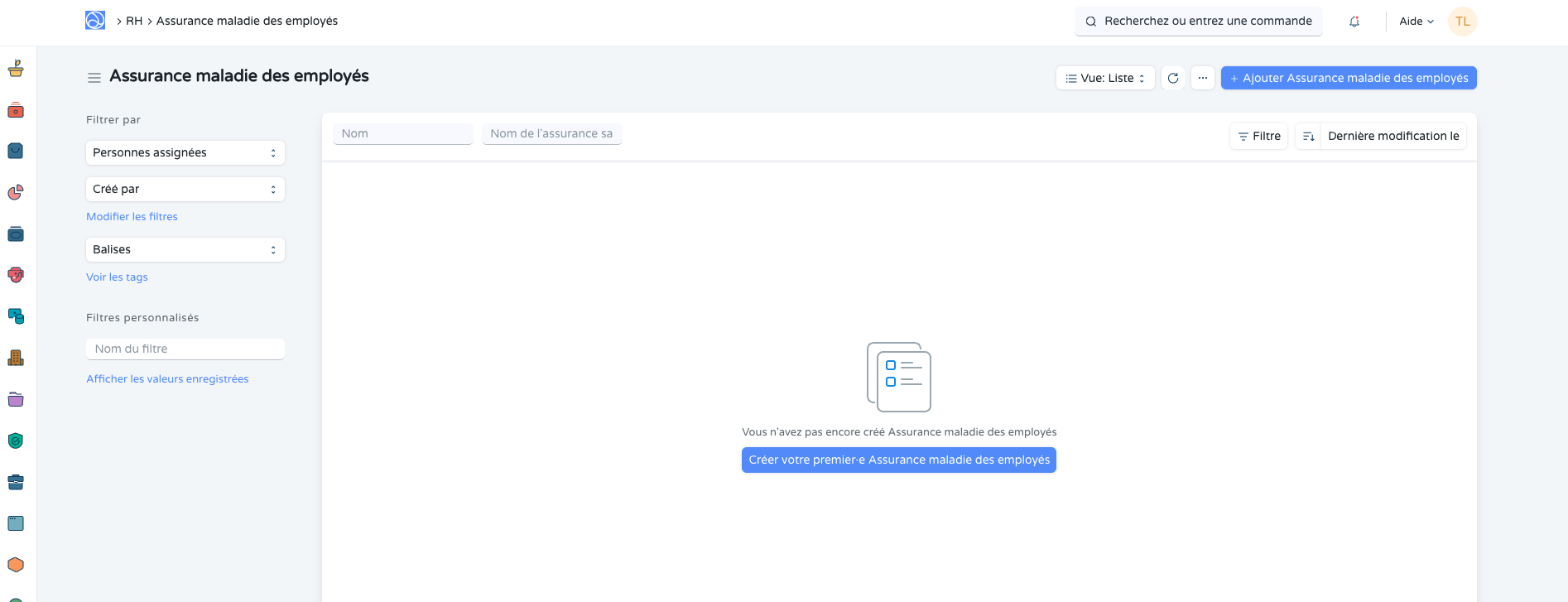
Task: Click the green shield icon in sidebar
Action: (x=16, y=441)
